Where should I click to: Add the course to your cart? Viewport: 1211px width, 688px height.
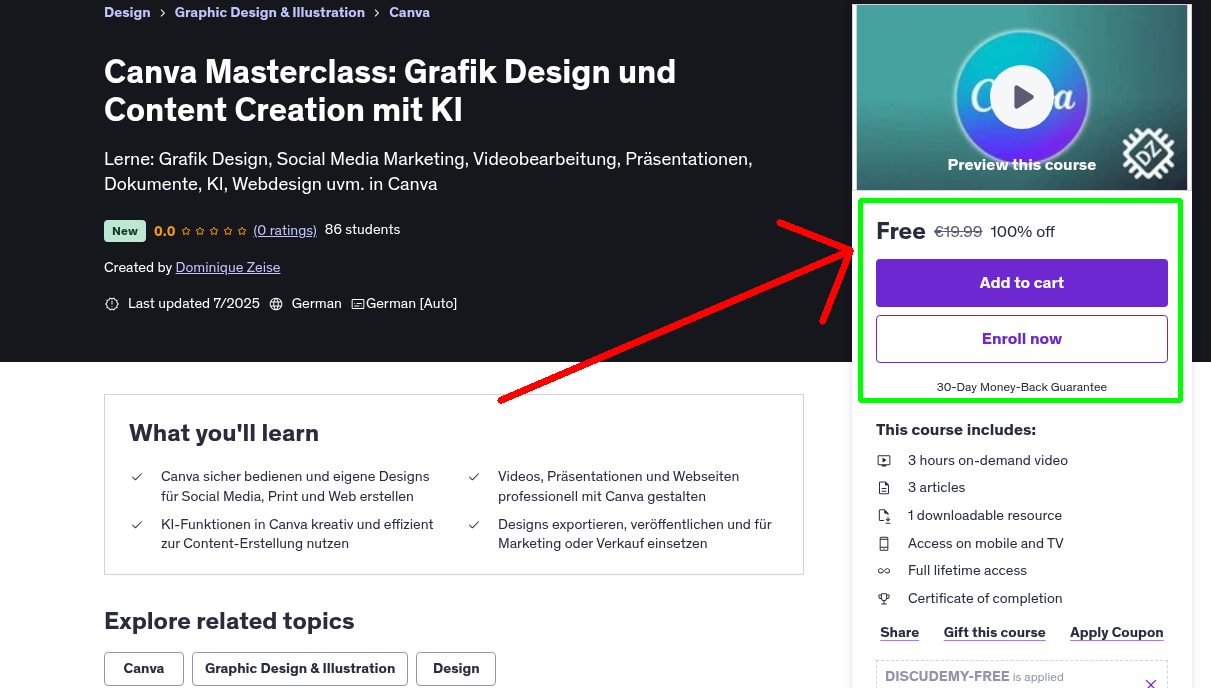pos(1021,283)
